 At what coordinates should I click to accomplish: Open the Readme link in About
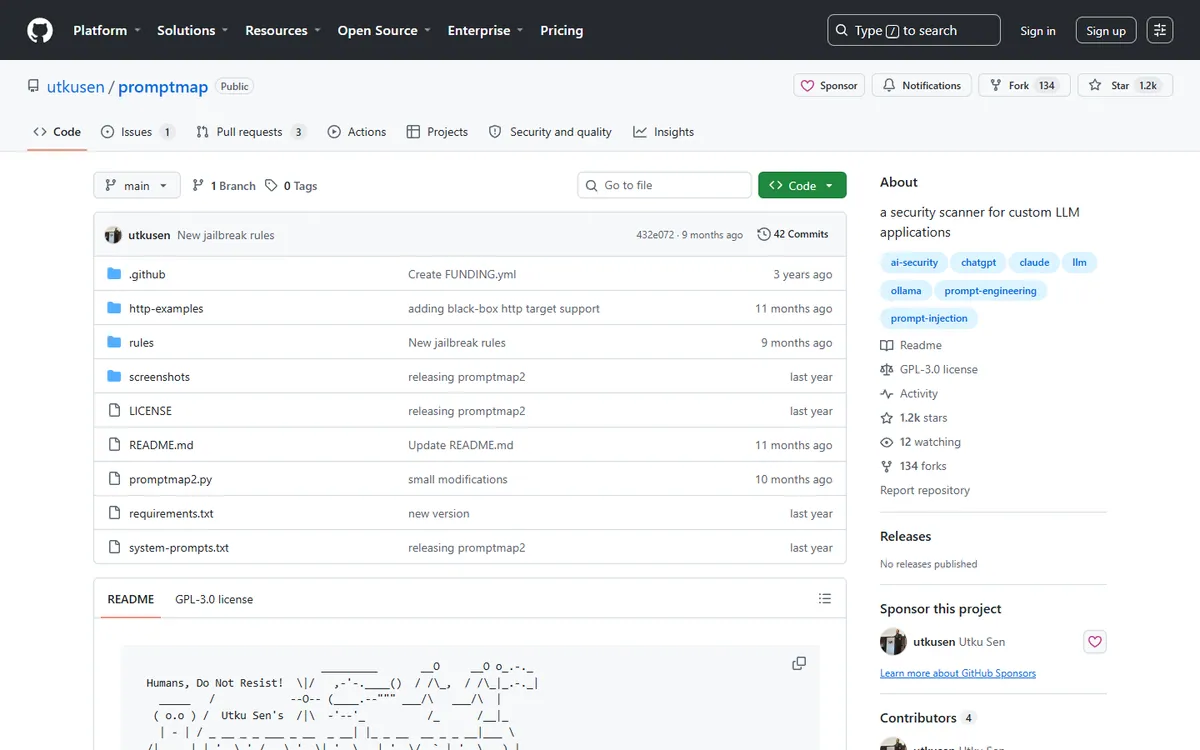[x=911, y=345]
